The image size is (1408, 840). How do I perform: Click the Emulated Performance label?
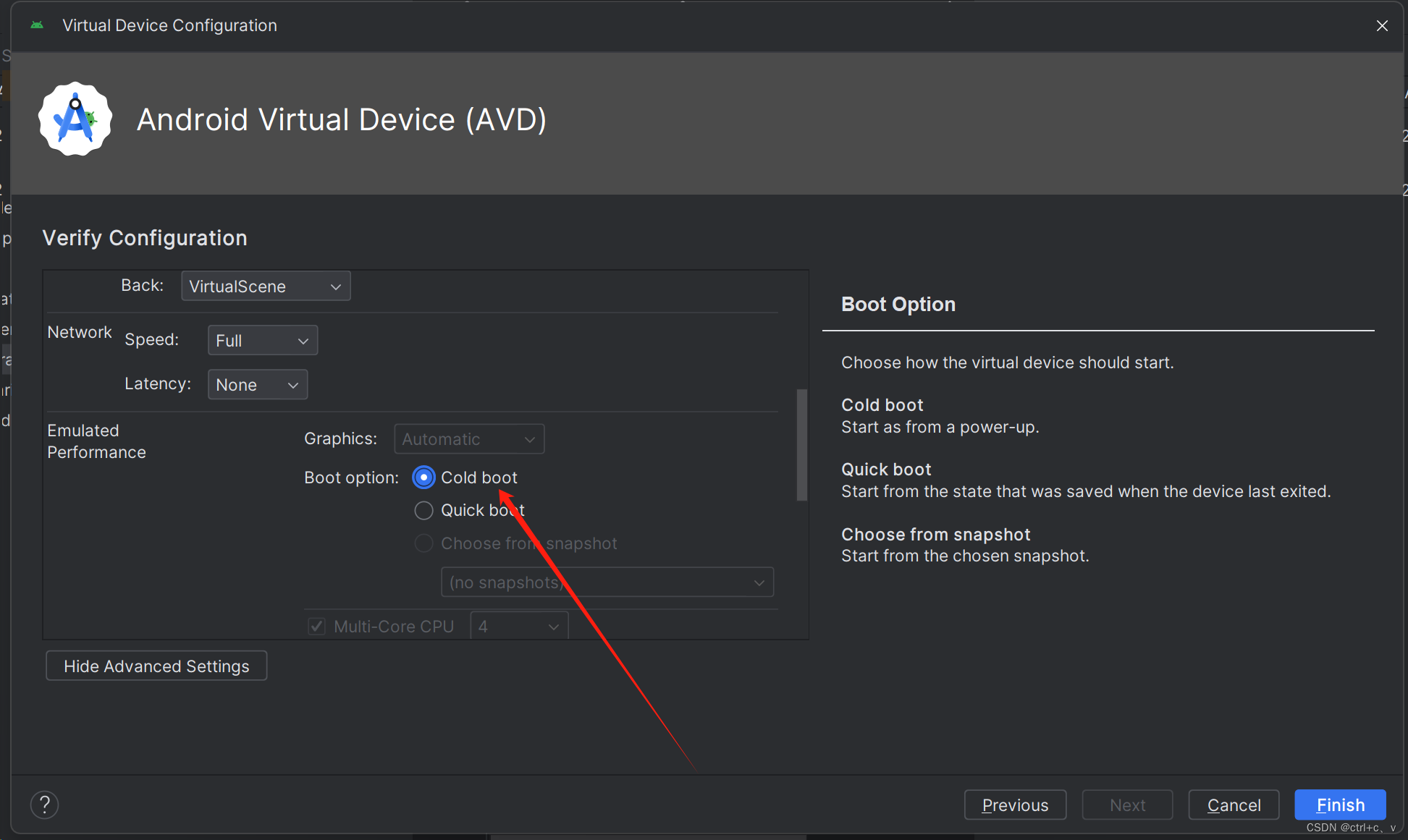point(96,441)
